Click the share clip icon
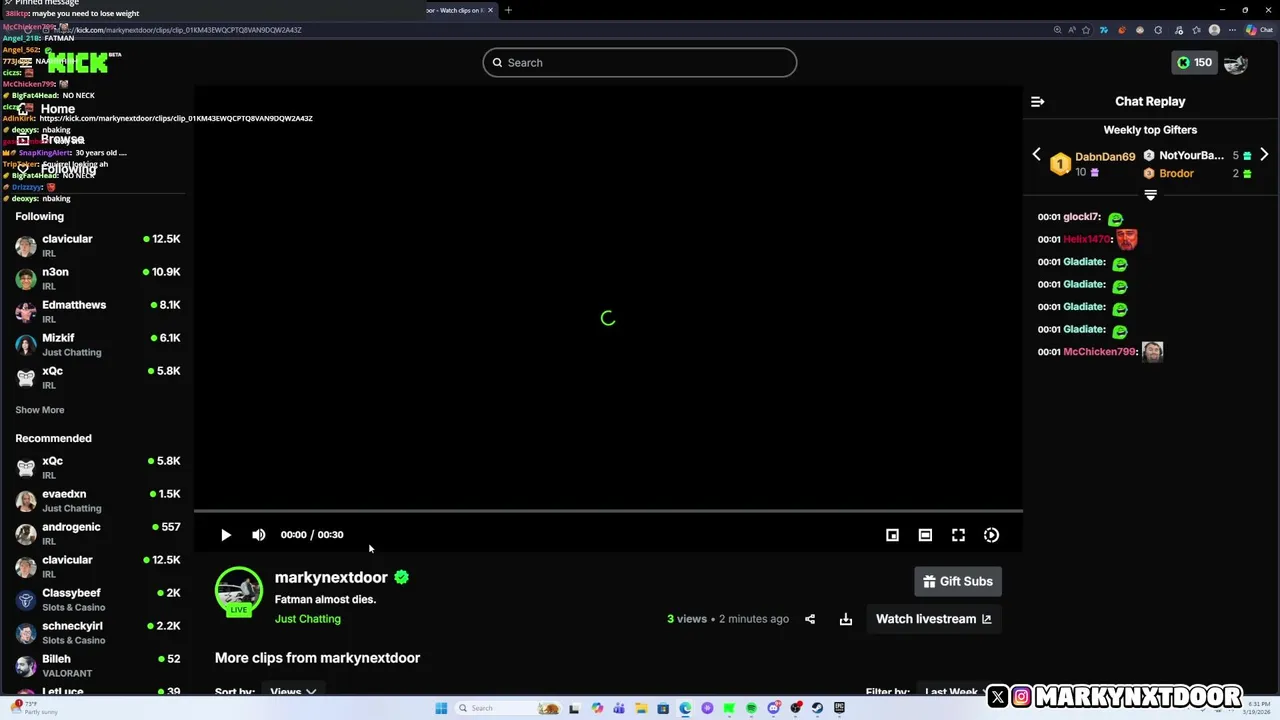The image size is (1280, 720). 810,619
